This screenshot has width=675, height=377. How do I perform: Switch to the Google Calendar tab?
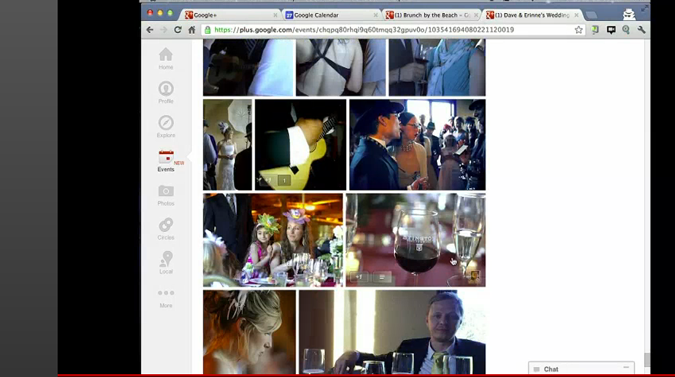[331, 15]
